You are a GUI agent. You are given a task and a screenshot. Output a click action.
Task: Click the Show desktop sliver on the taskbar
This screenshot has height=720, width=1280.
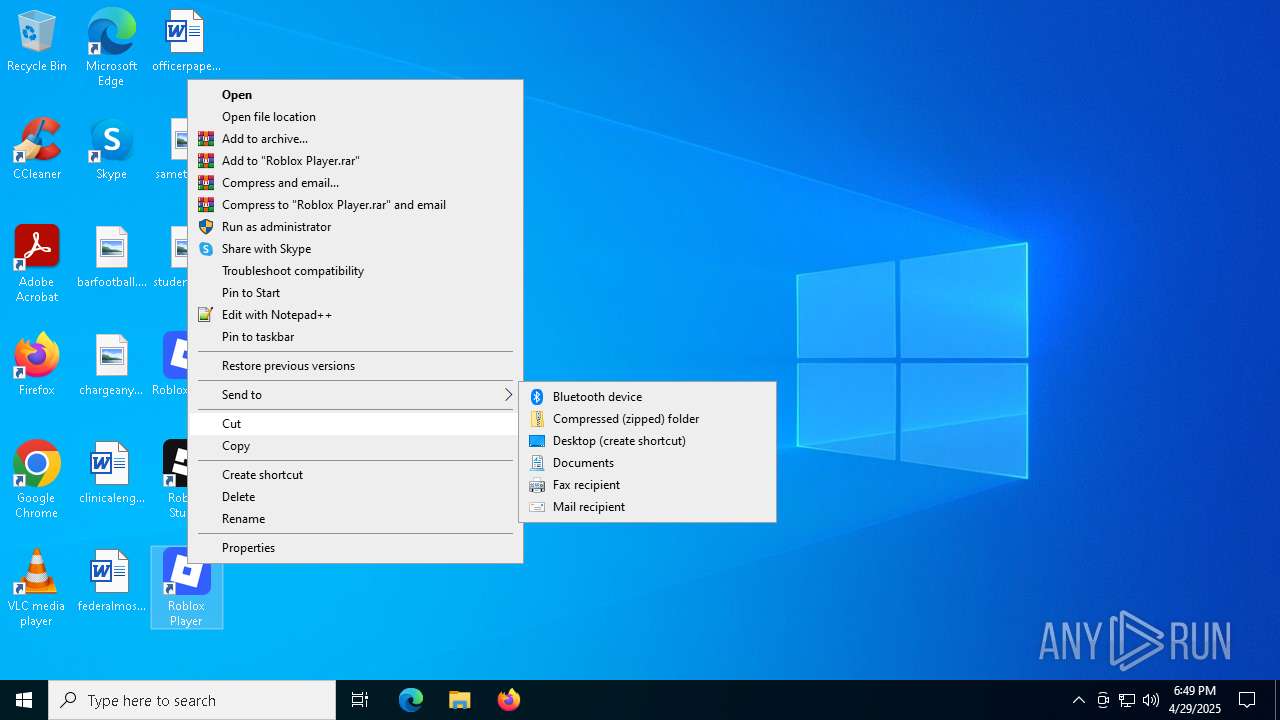click(1277, 700)
